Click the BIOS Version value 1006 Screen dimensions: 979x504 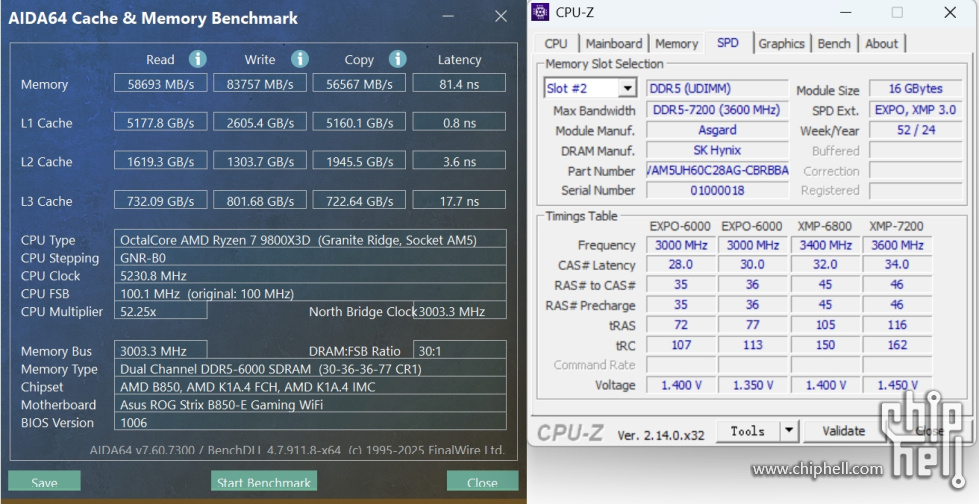[x=310, y=422]
